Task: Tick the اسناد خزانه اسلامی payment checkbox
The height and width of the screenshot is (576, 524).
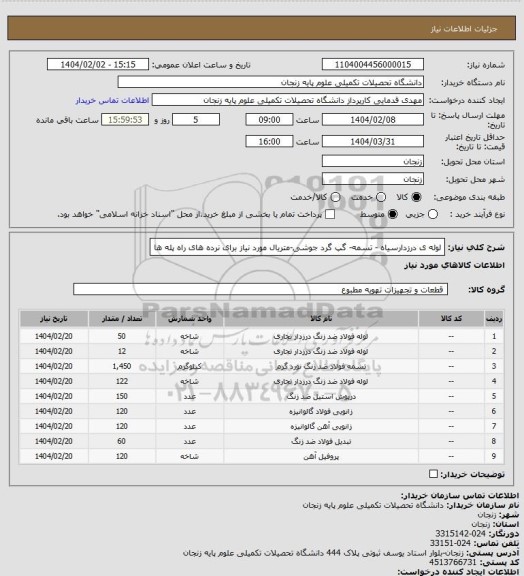Action: point(330,215)
